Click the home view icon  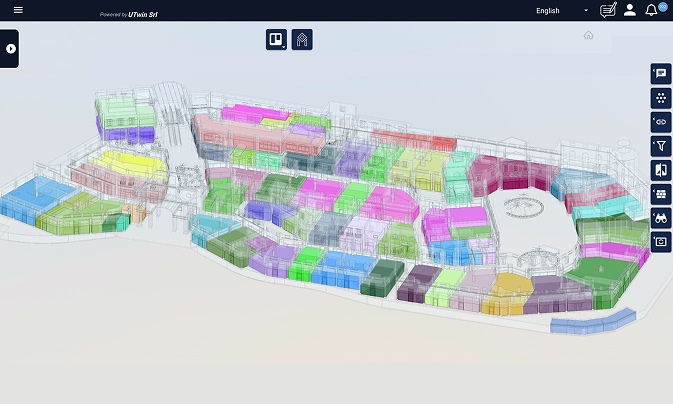tap(589, 35)
